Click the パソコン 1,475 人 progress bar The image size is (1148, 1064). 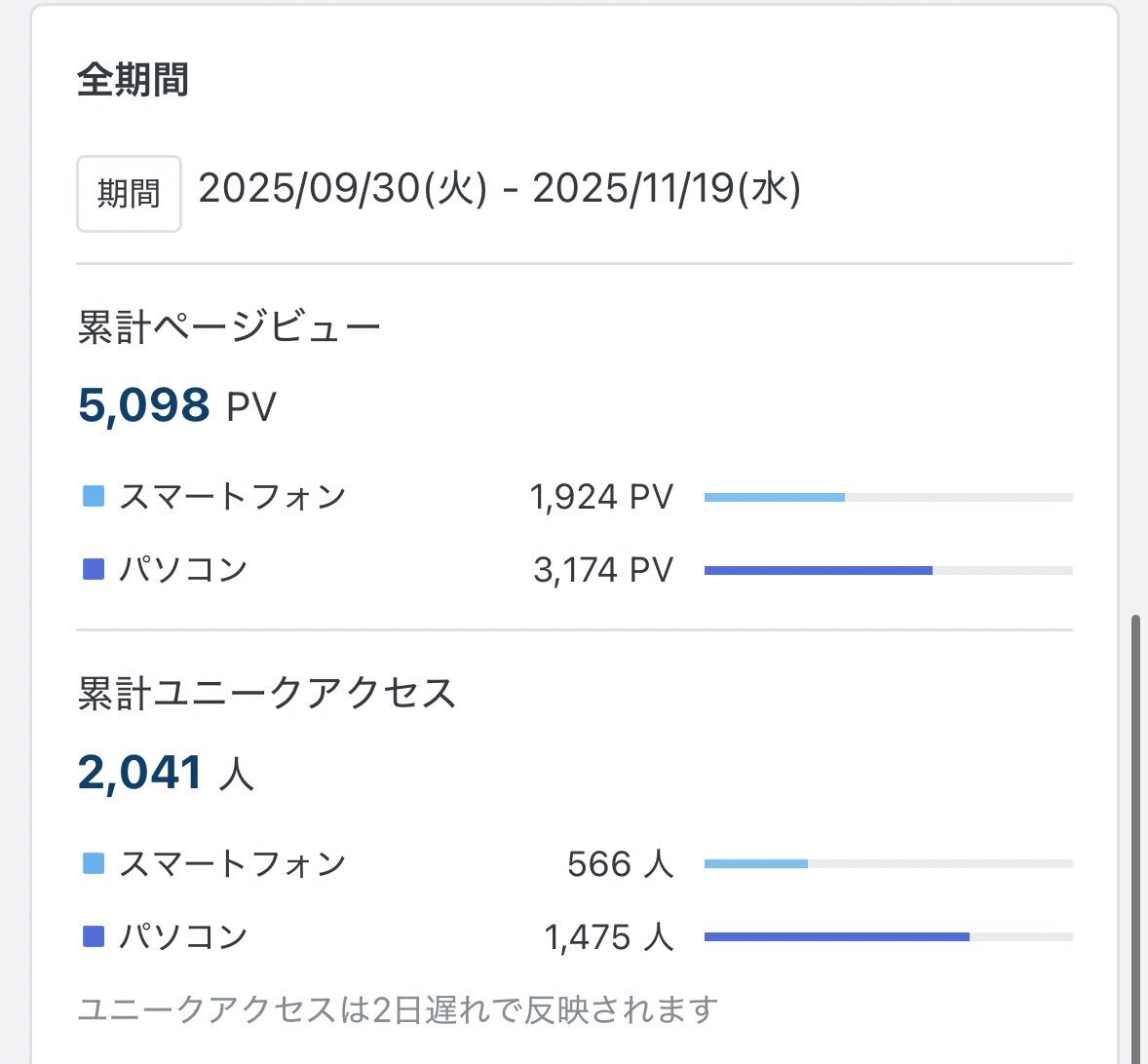coord(887,937)
